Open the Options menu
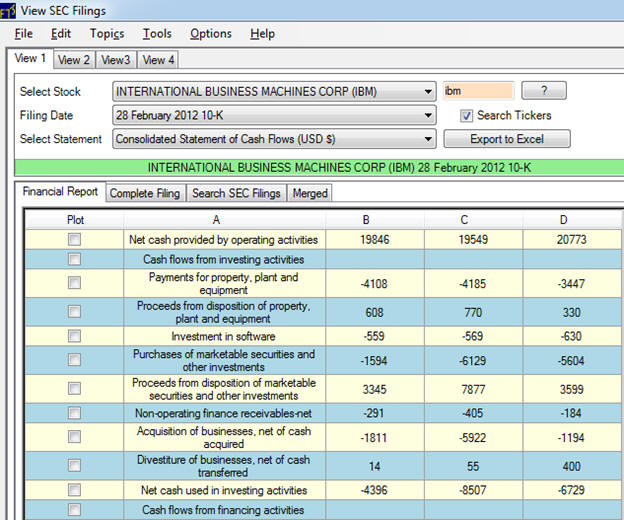 click(211, 34)
